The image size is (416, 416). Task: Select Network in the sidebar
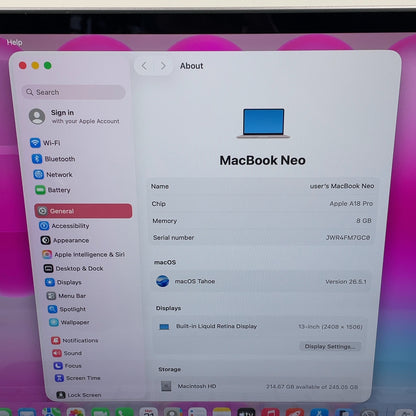point(53,175)
